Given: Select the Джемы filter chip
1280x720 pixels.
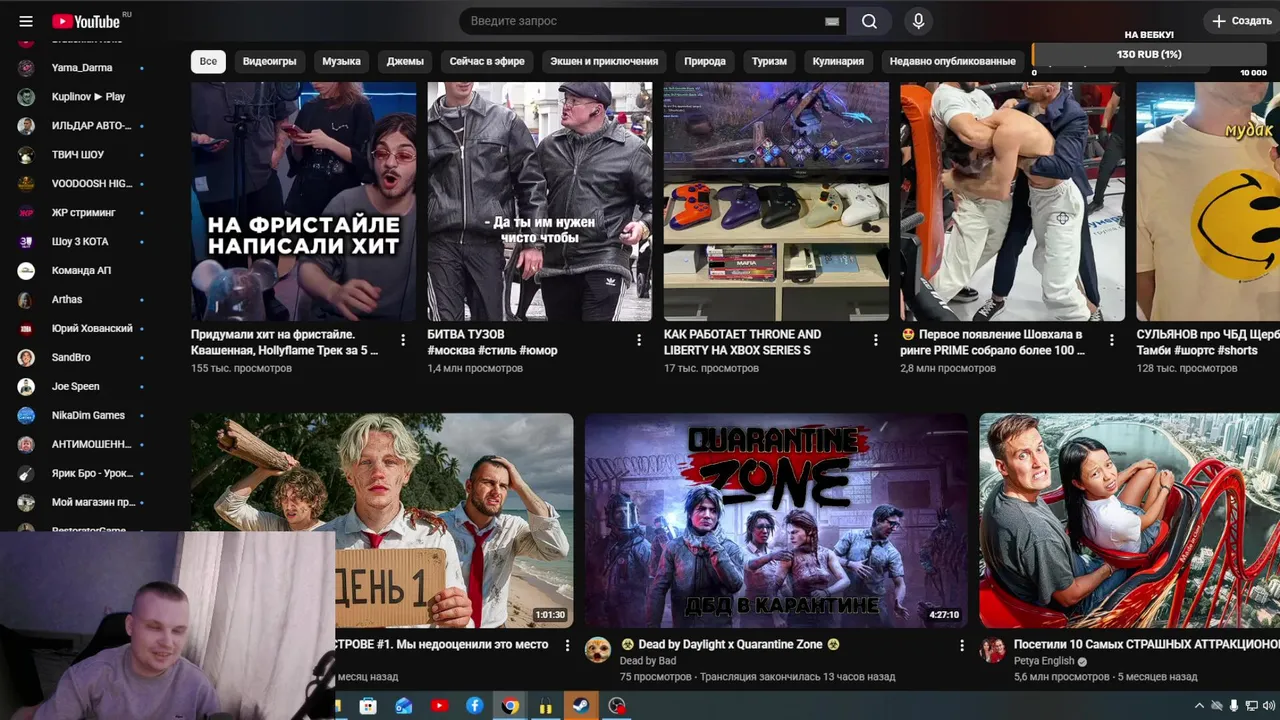Looking at the screenshot, I should point(405,61).
